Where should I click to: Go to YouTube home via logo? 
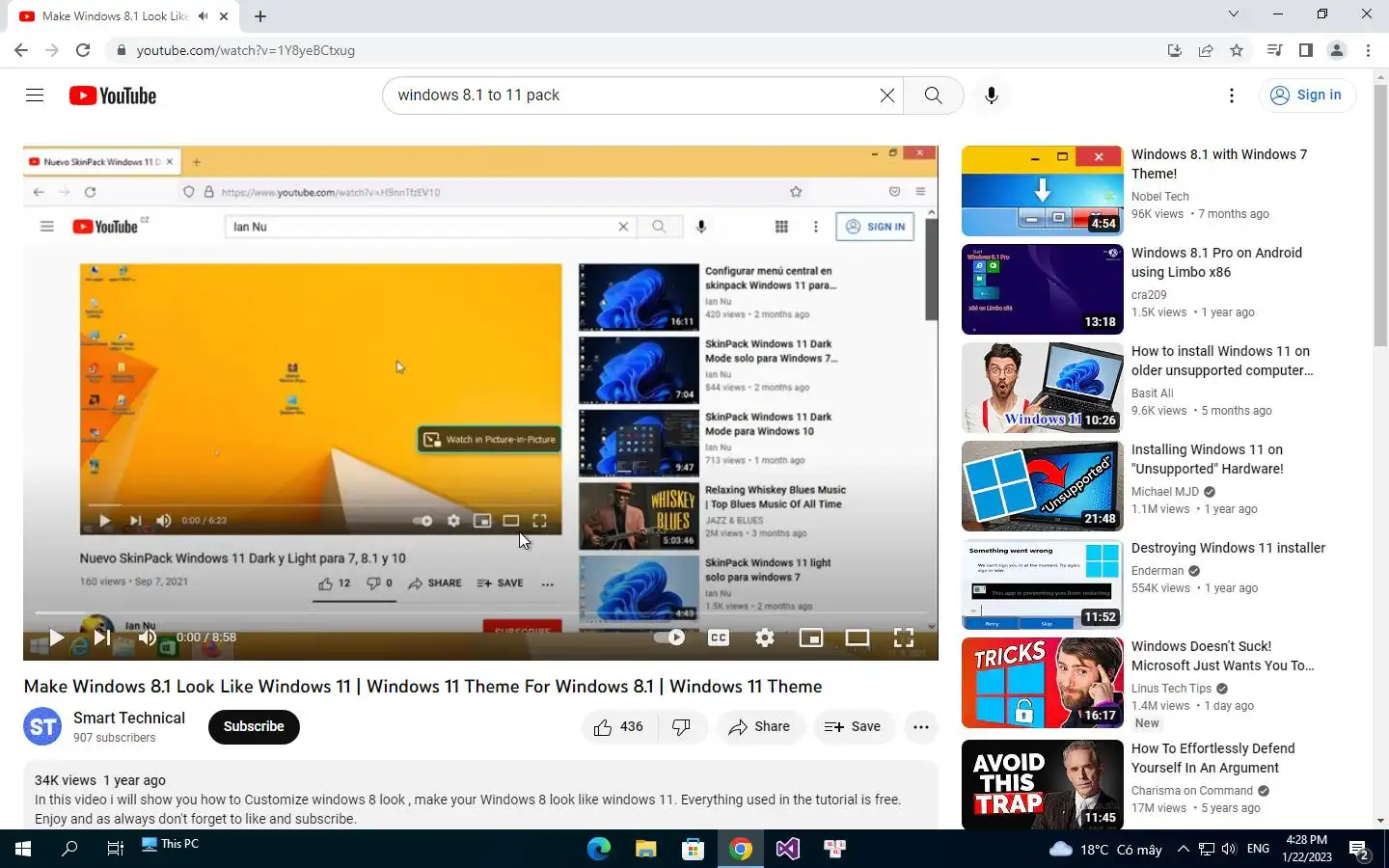coord(113,95)
